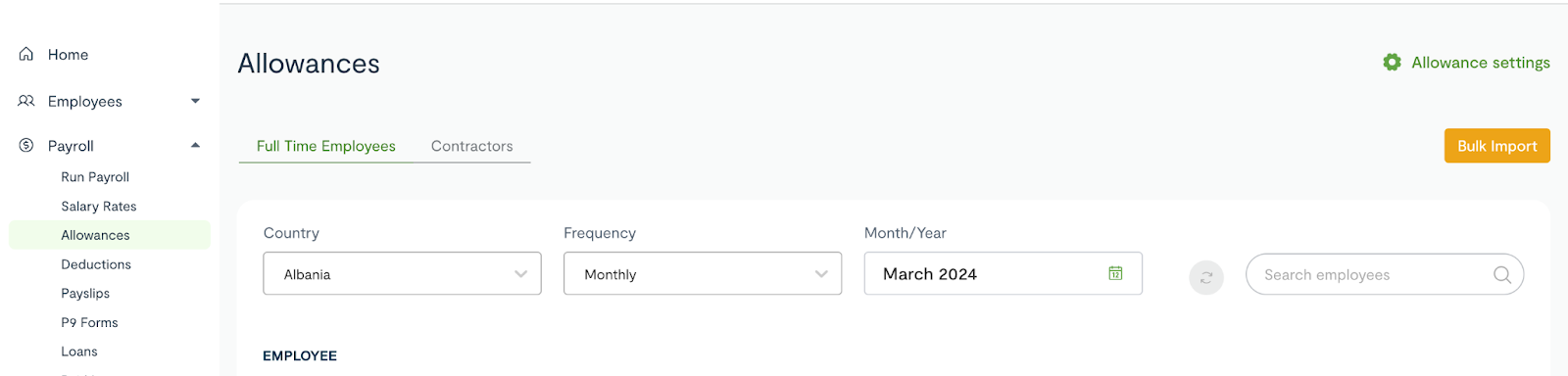Open the Frequency dropdown showing Monthly

coord(703,274)
